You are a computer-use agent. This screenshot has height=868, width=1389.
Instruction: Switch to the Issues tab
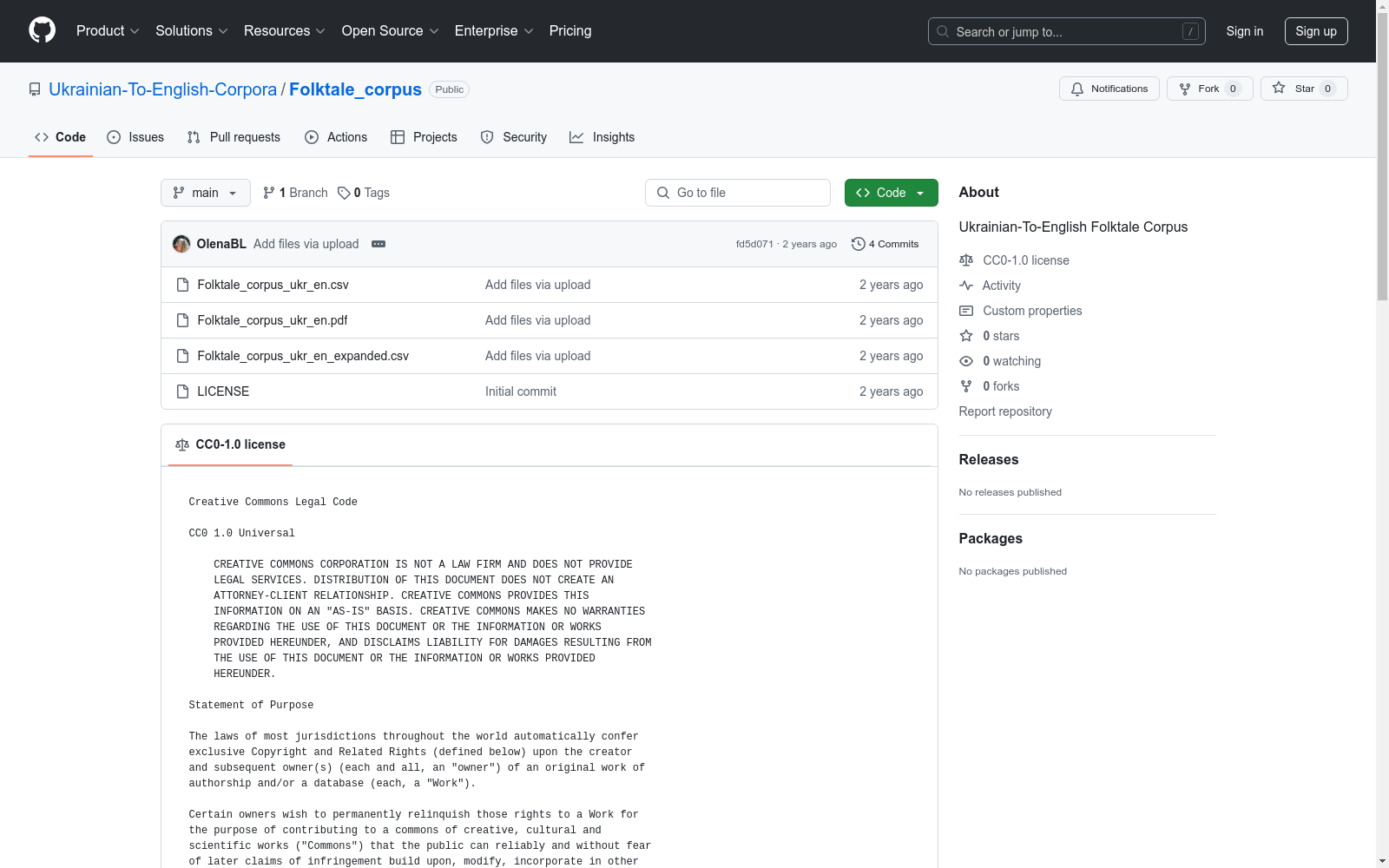pos(135,137)
